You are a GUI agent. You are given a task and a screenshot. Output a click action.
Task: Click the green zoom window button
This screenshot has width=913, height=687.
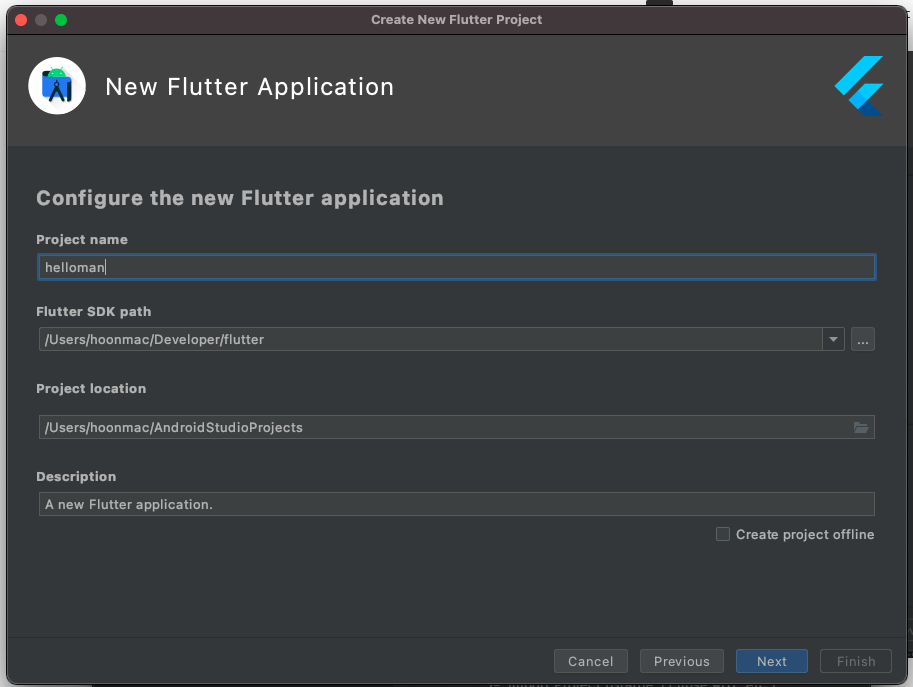(x=61, y=20)
